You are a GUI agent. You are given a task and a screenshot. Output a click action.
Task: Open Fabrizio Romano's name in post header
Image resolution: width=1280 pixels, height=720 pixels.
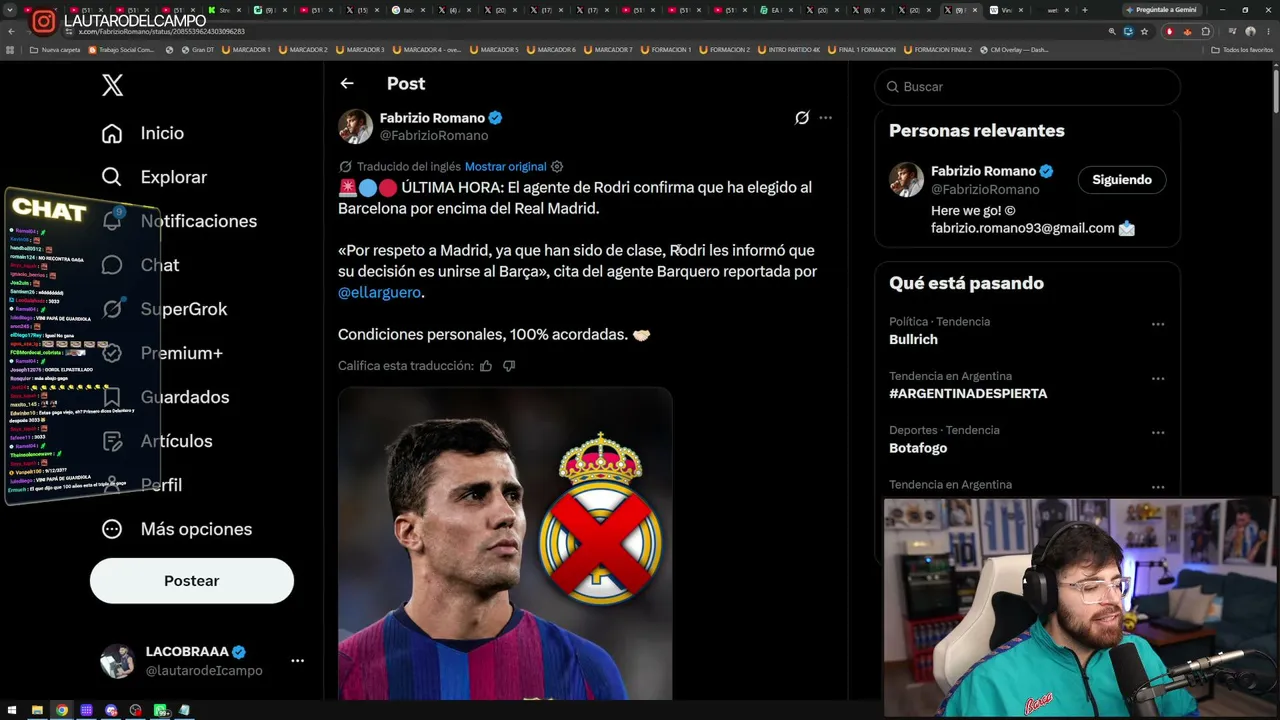click(432, 118)
